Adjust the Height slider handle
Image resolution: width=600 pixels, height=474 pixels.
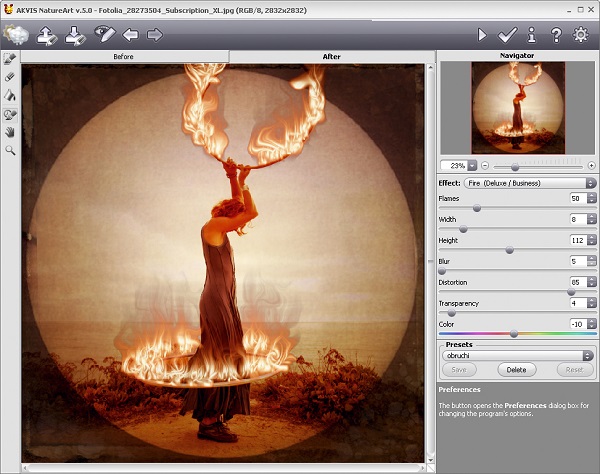tap(509, 250)
